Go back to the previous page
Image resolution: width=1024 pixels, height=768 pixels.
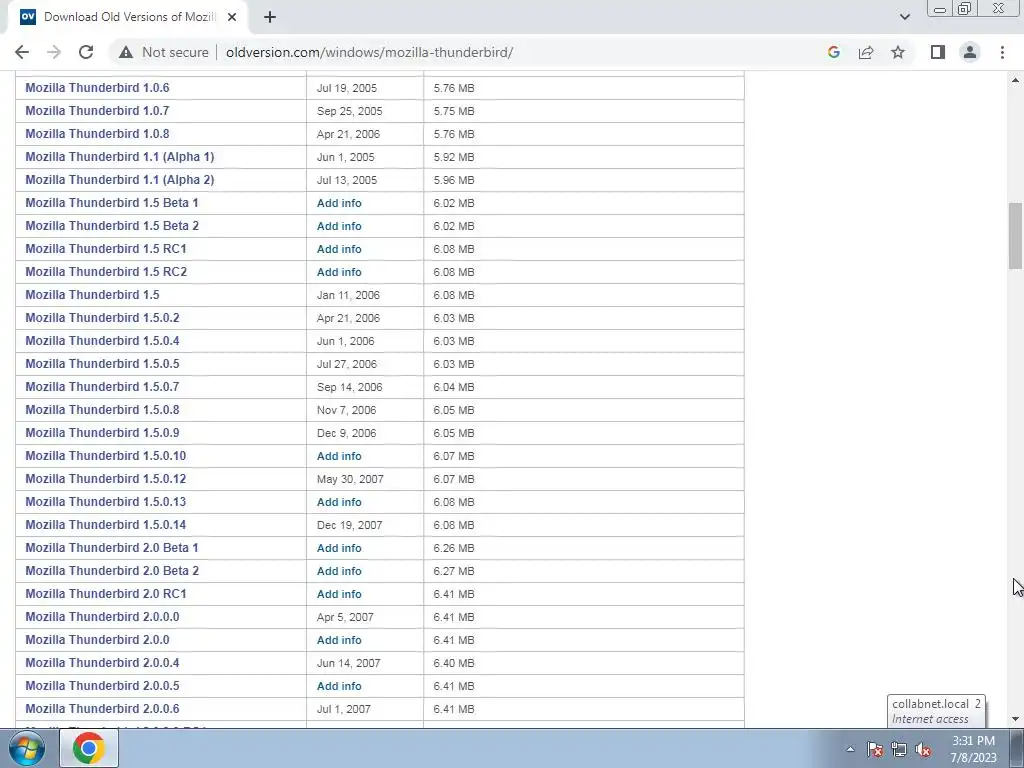click(x=22, y=52)
